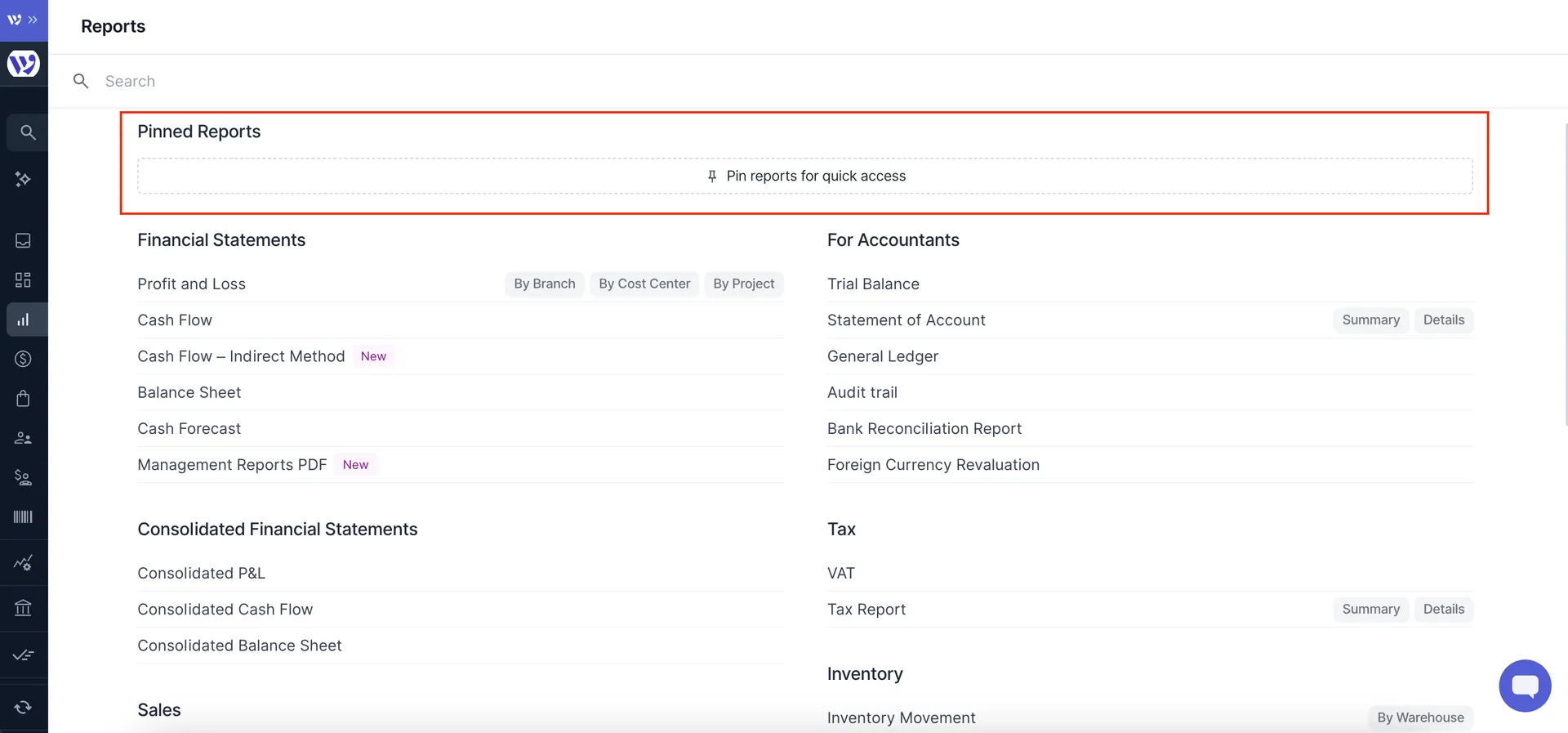Open Profit and Loss By Branch
The width and height of the screenshot is (1568, 733).
pyautogui.click(x=545, y=284)
